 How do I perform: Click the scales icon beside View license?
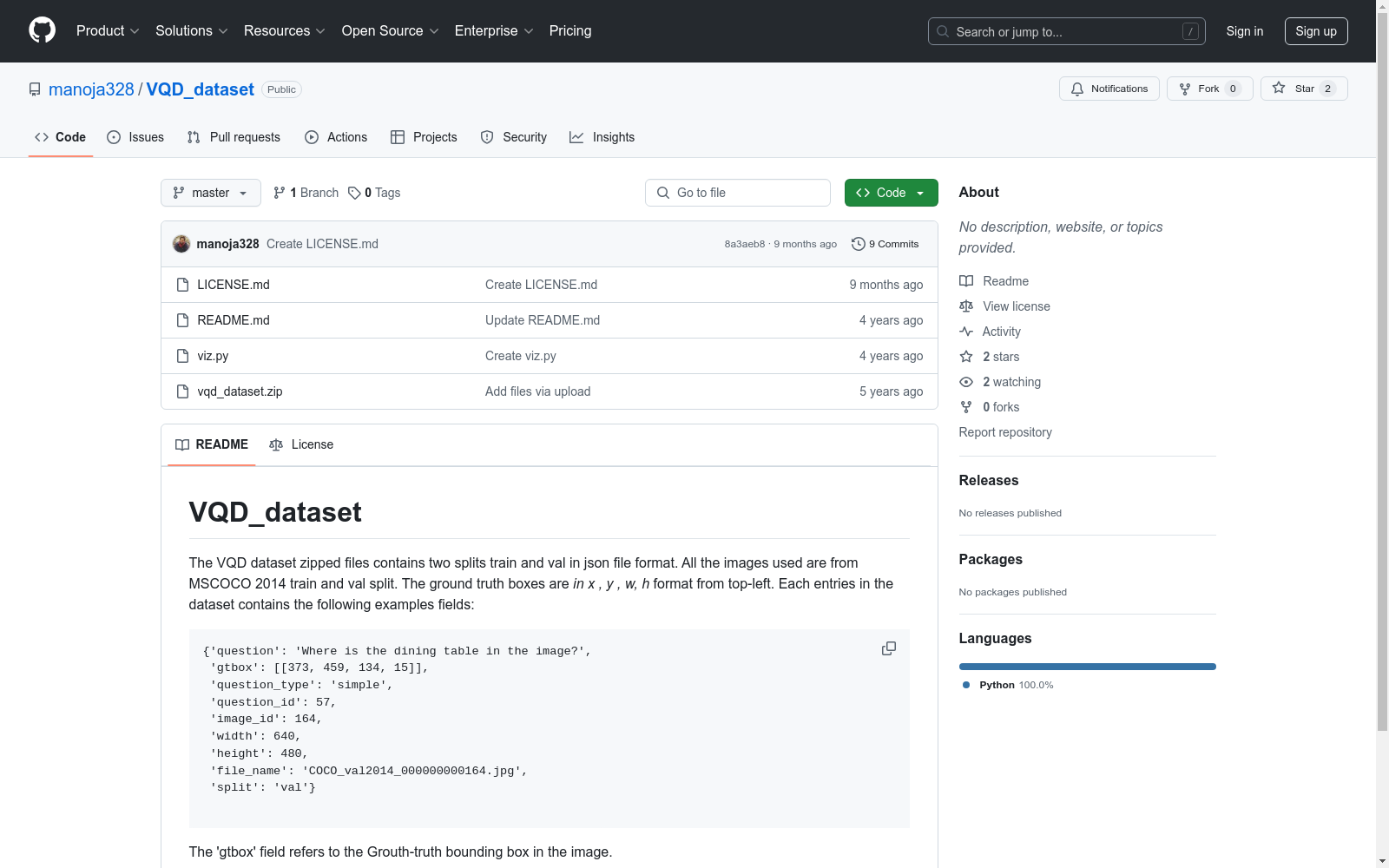[x=966, y=306]
